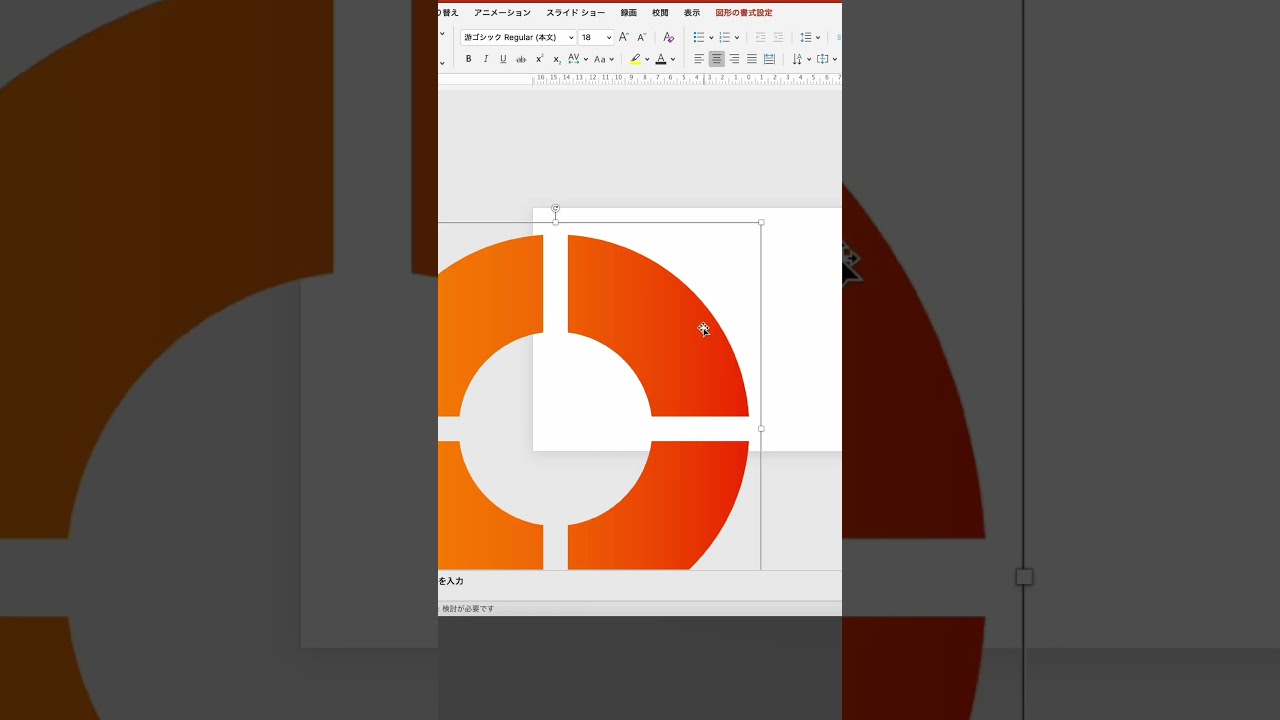
Task: Open numbered list style dropdown
Action: 737,37
